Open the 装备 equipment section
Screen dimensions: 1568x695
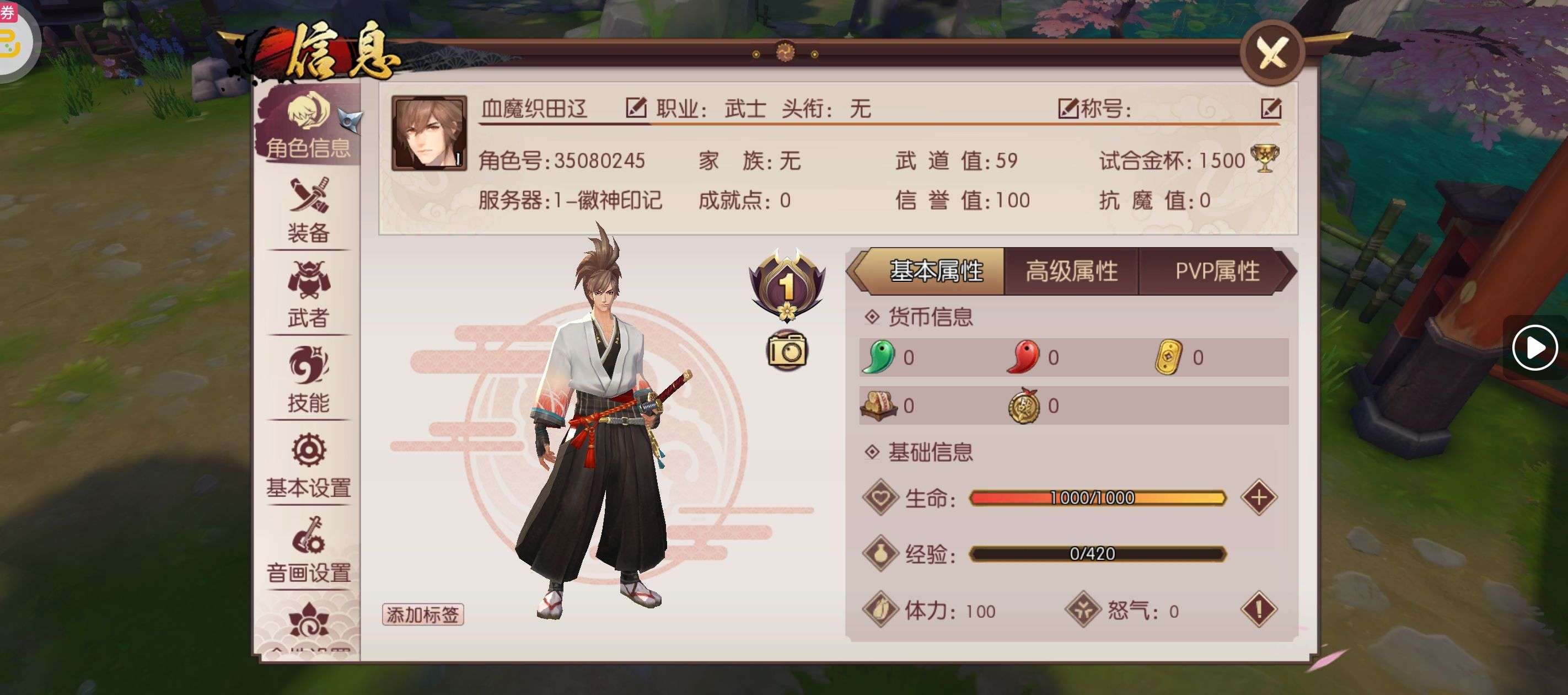coord(309,210)
